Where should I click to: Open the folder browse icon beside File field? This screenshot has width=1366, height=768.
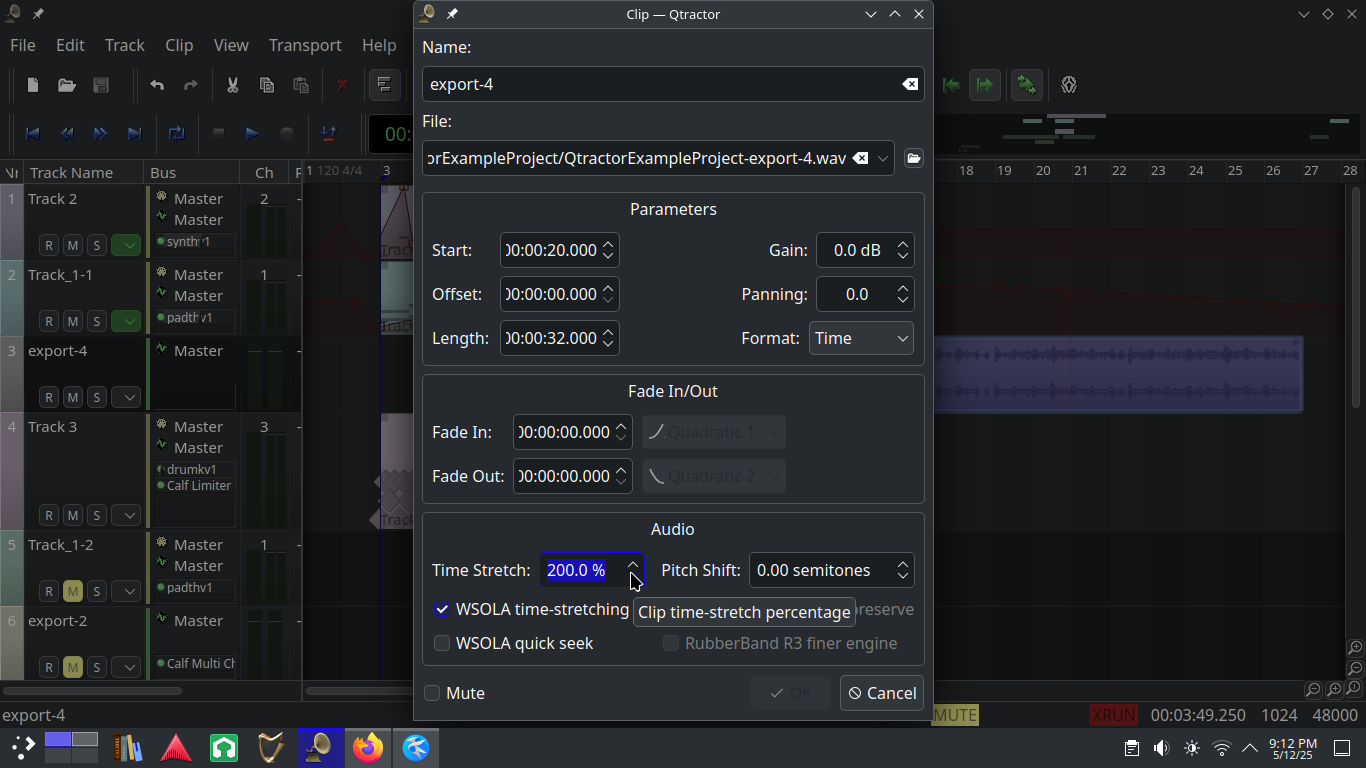[x=912, y=158]
